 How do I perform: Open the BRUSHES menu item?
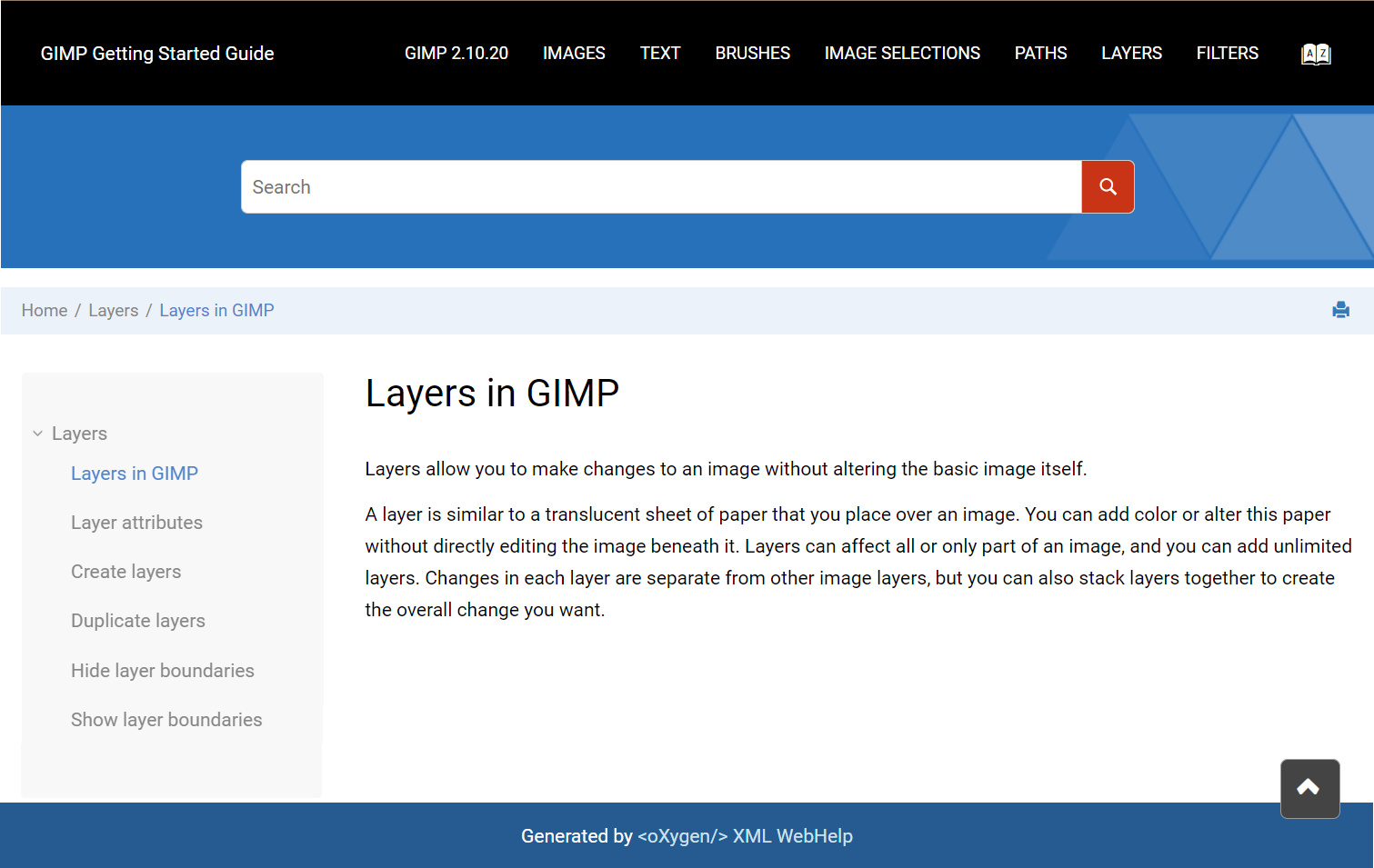(753, 53)
